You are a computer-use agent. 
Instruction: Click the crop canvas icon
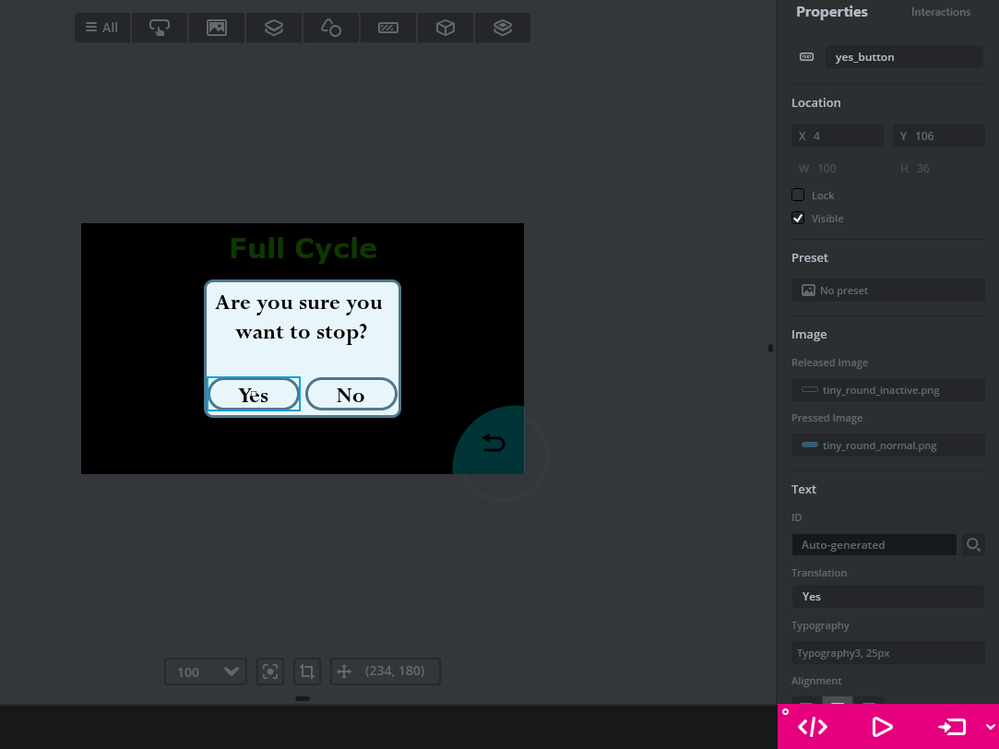[307, 671]
